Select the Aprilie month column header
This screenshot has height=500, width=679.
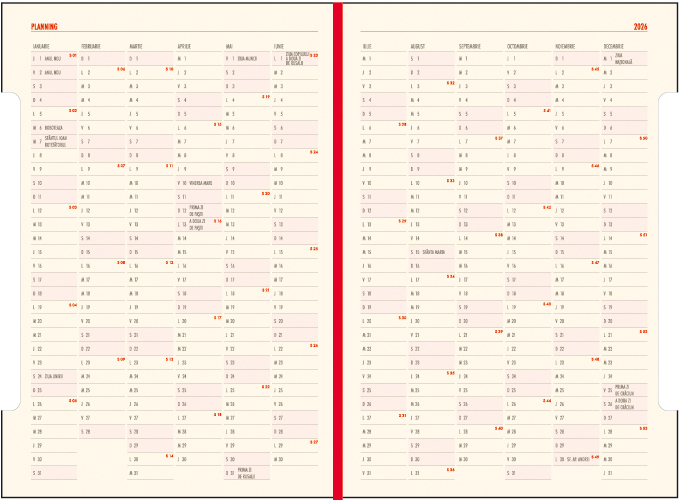184,46
